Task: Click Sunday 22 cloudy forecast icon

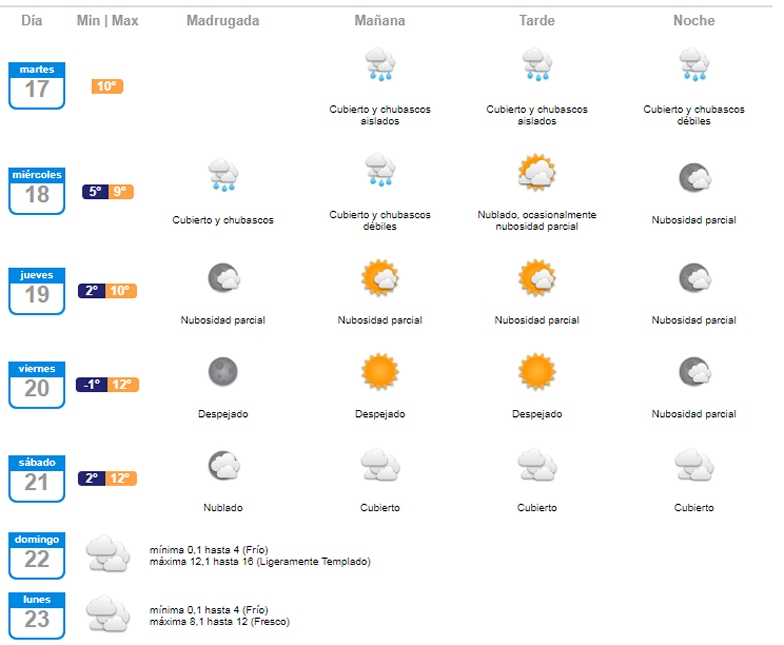Action: coord(107,553)
